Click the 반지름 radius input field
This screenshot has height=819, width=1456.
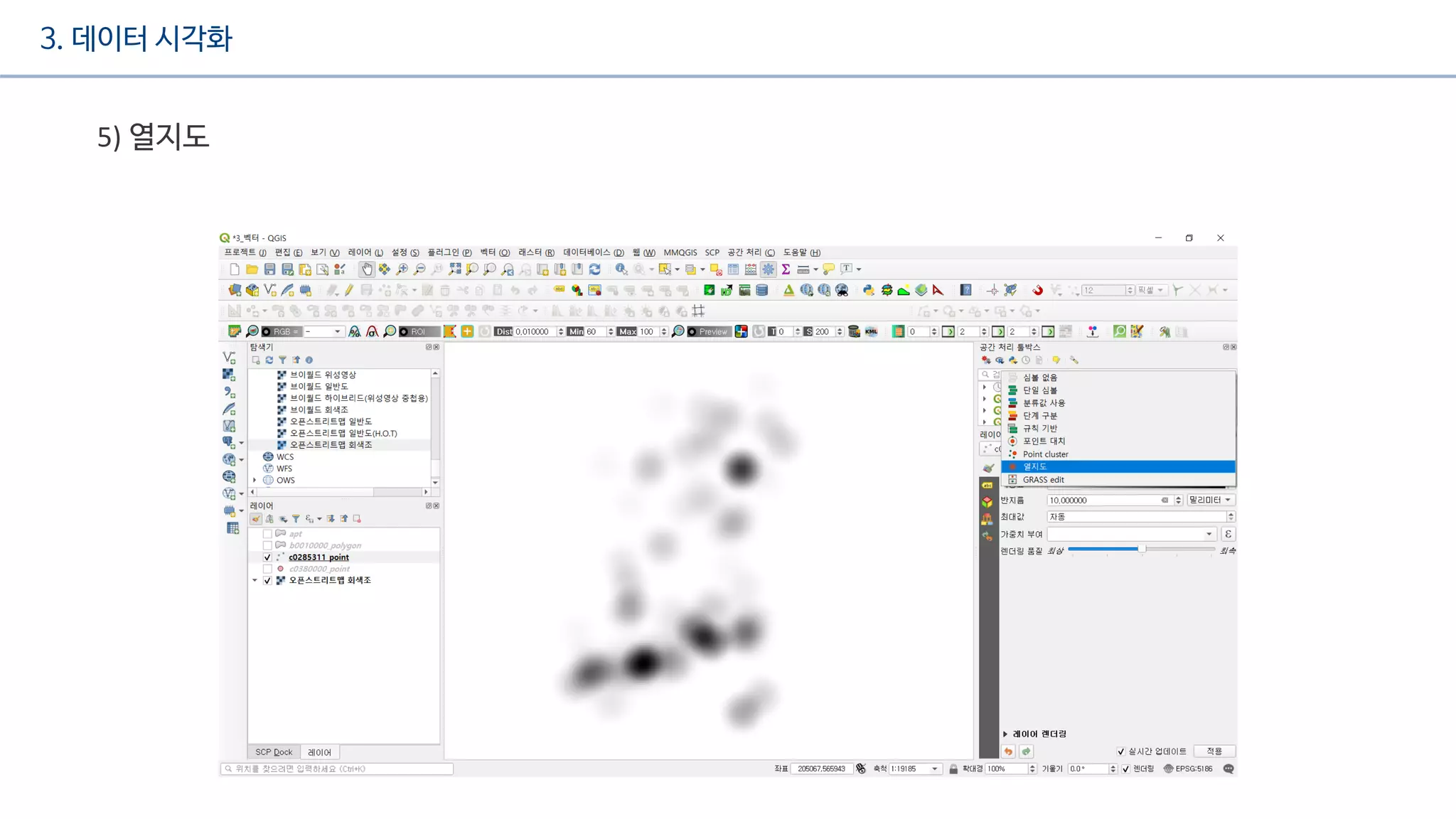click(1102, 500)
